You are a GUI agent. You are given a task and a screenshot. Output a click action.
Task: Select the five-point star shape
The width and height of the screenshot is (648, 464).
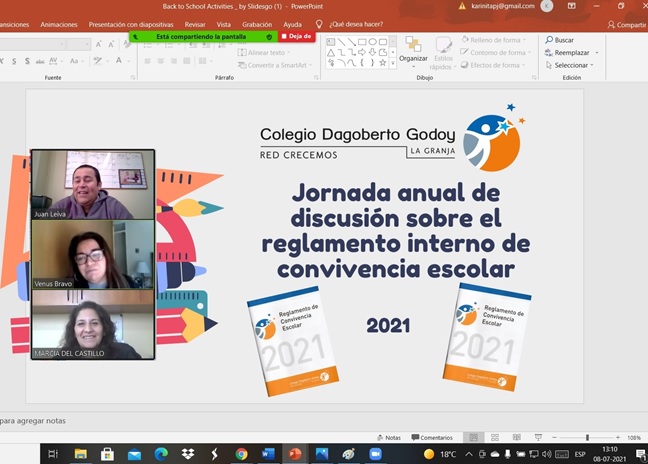click(x=383, y=63)
